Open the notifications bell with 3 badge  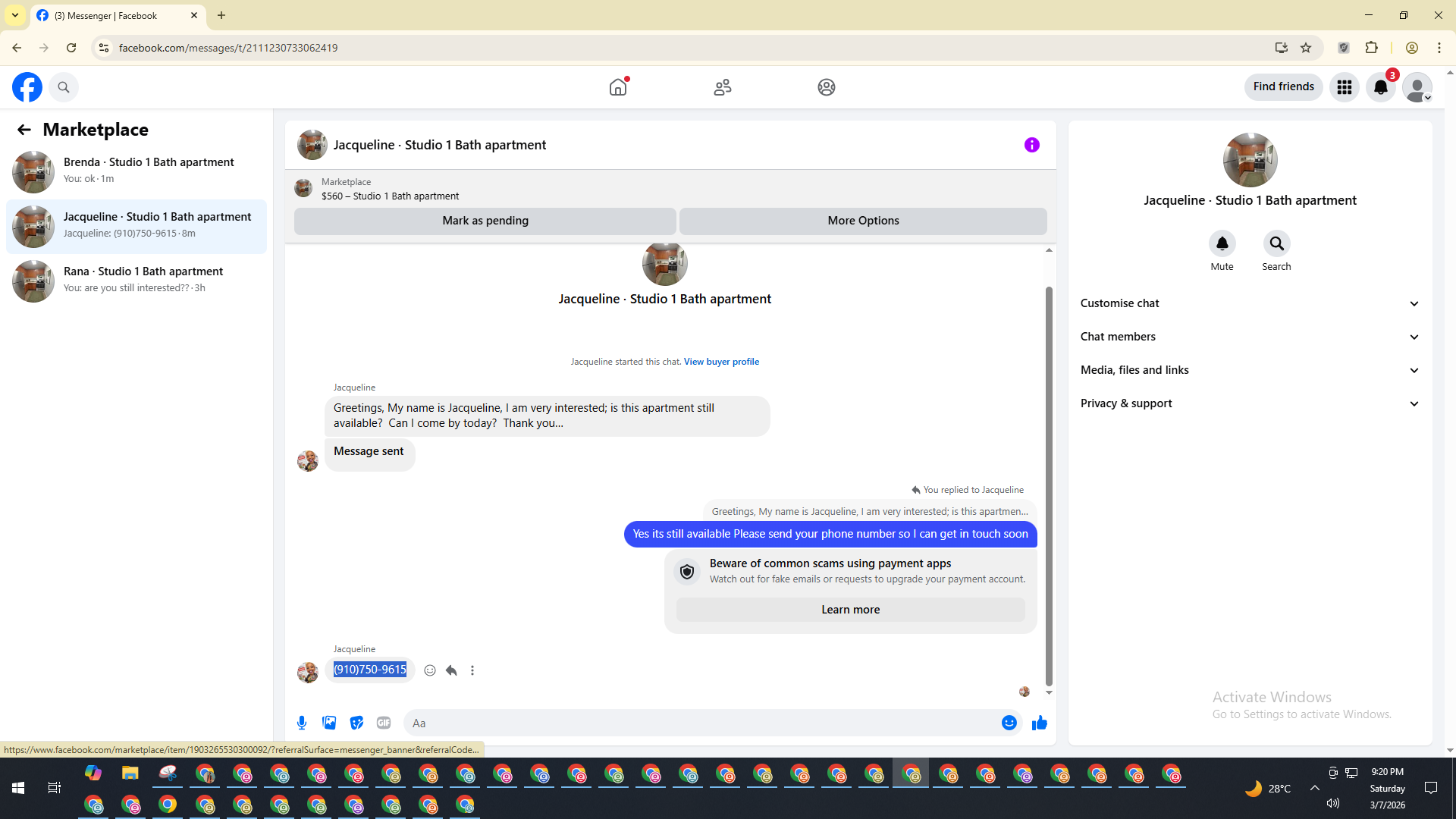[x=1381, y=87]
